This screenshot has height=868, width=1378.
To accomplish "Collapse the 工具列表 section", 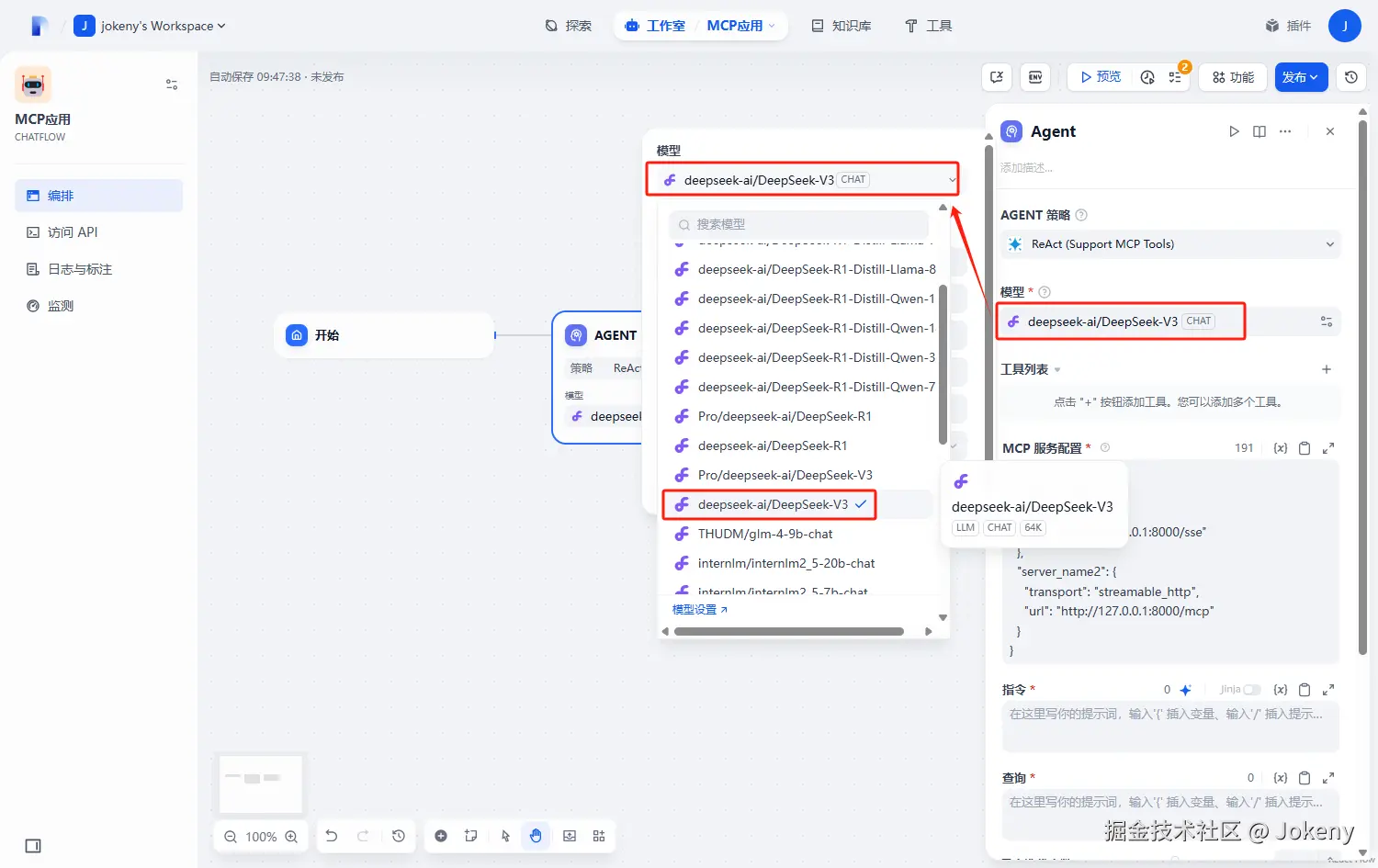I will pos(1031,369).
